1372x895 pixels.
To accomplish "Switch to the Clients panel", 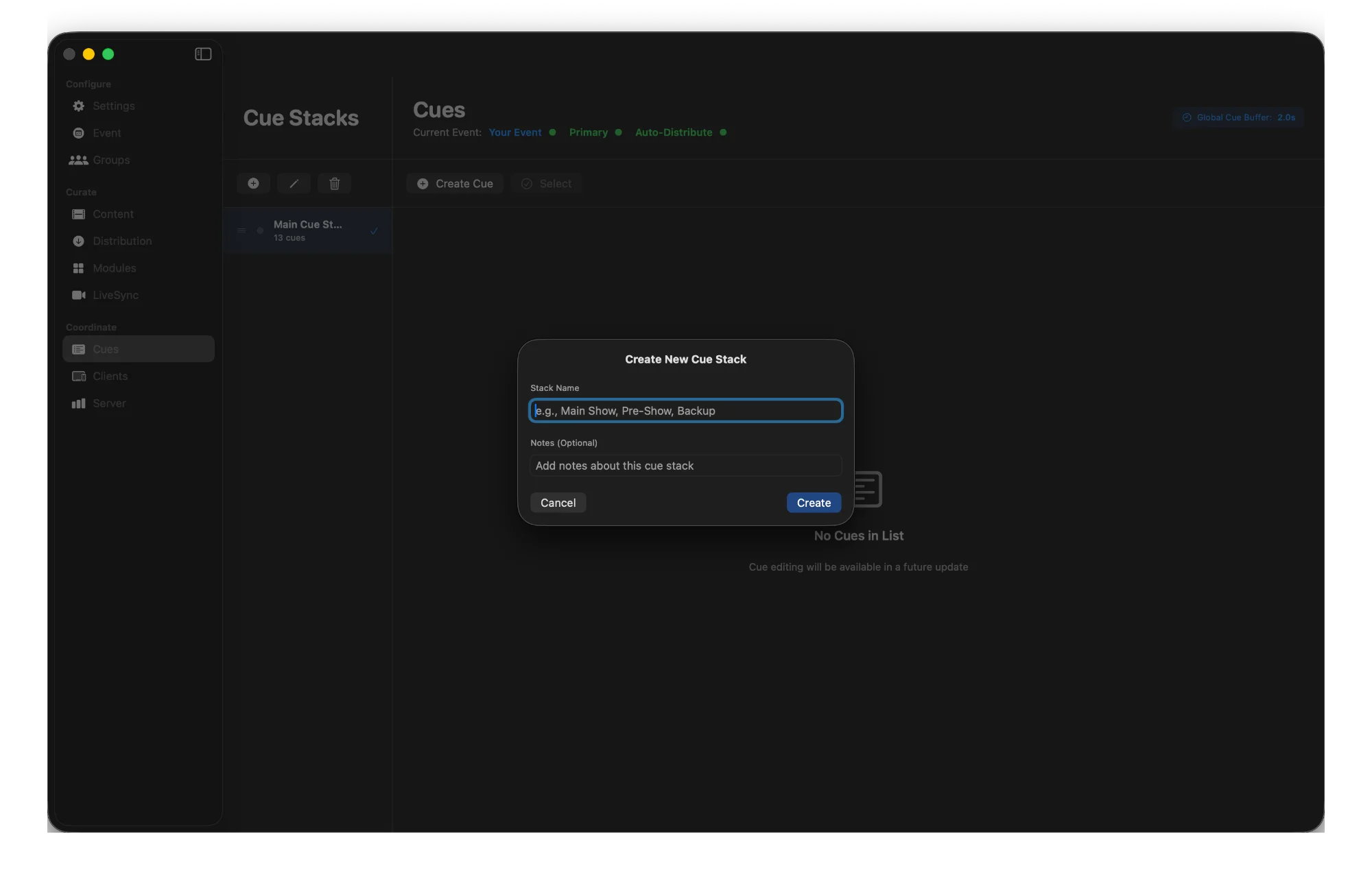I will click(x=110, y=376).
